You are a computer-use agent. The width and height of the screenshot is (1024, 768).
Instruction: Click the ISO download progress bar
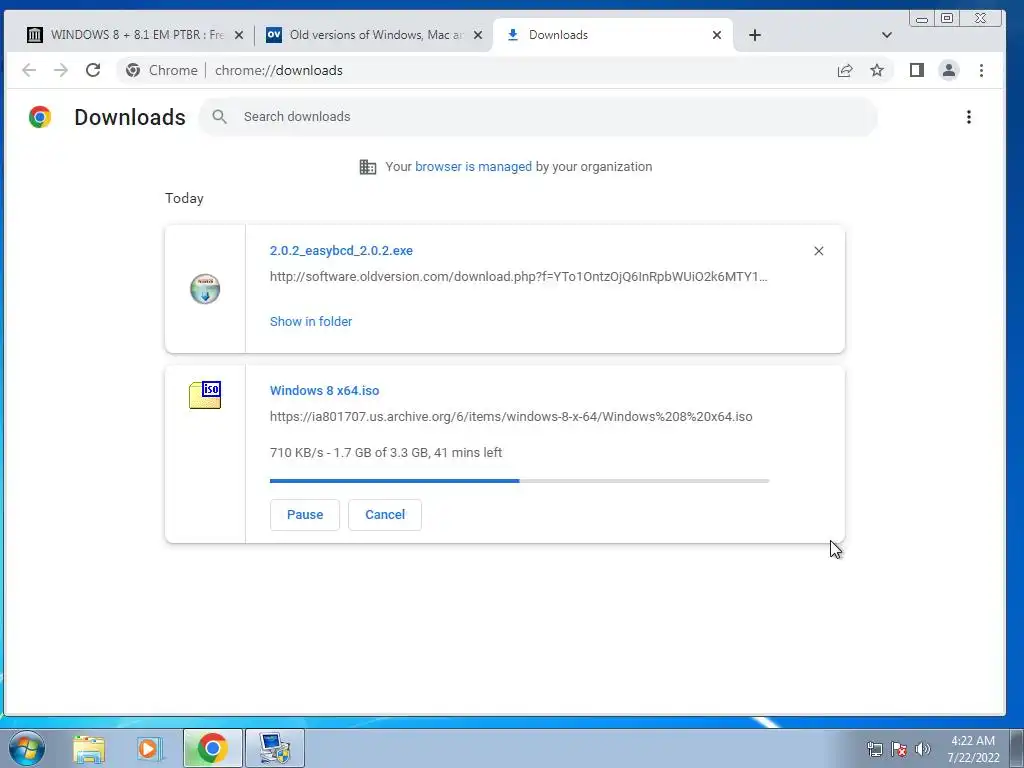(x=519, y=481)
